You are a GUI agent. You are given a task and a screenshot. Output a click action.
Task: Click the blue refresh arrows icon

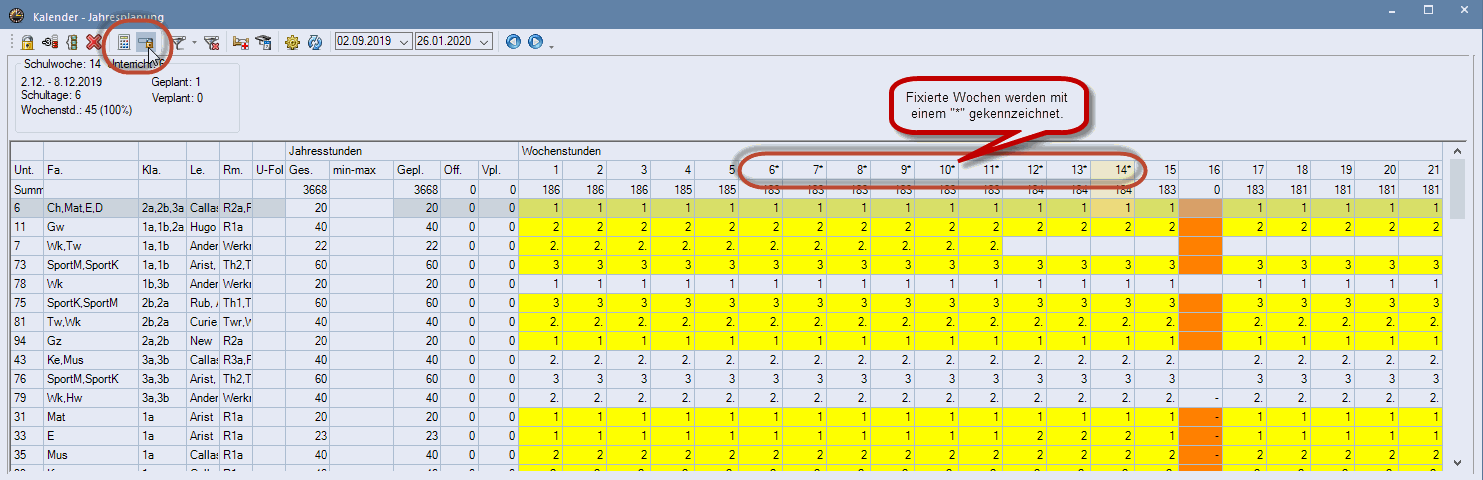click(314, 42)
